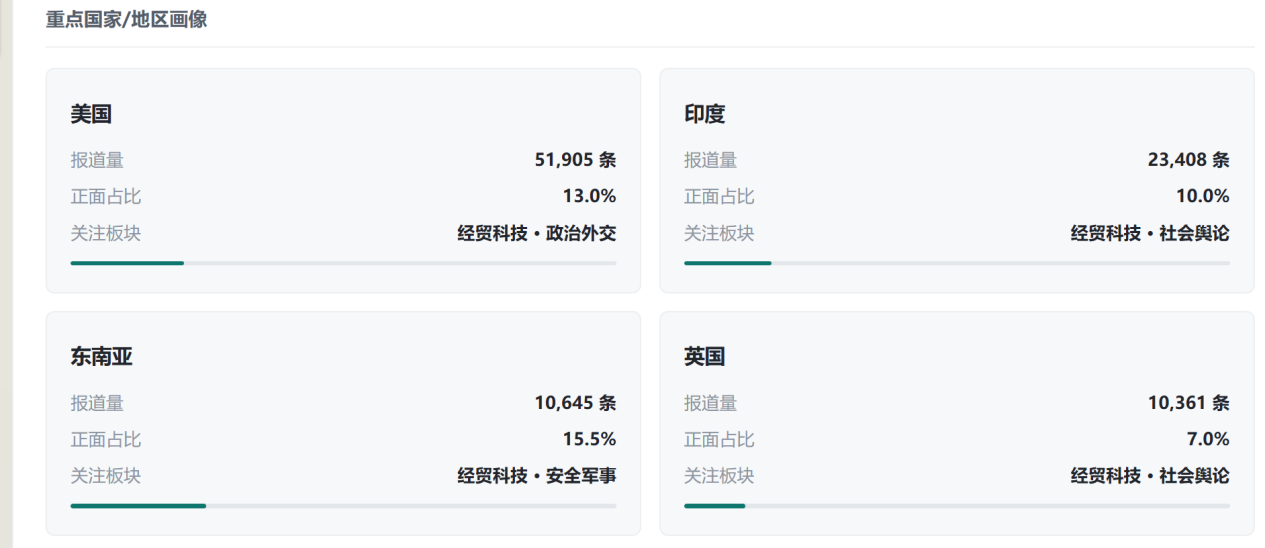Click 经贸科技 · 安全军事 focus tag

coord(537,476)
